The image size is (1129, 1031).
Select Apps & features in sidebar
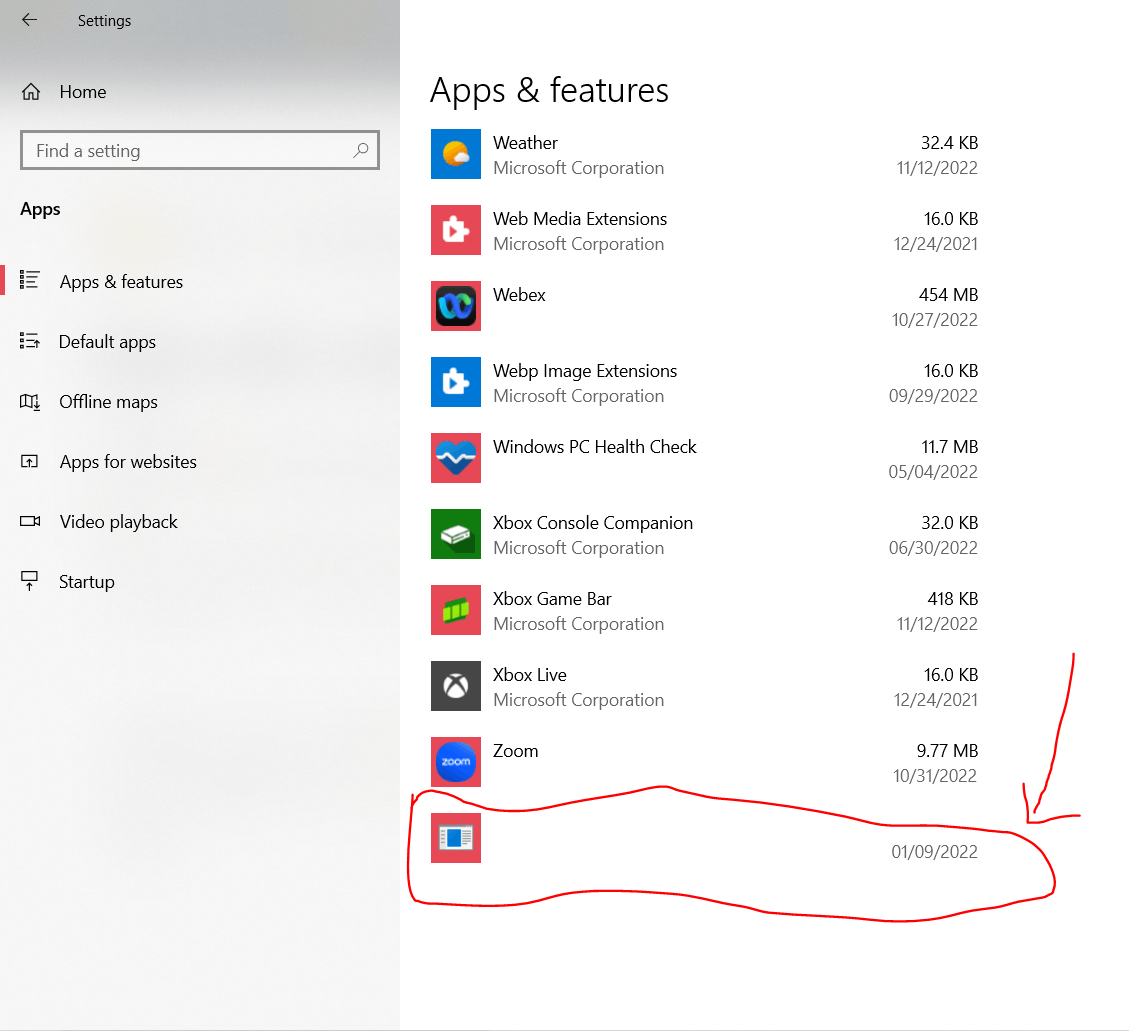tap(121, 282)
